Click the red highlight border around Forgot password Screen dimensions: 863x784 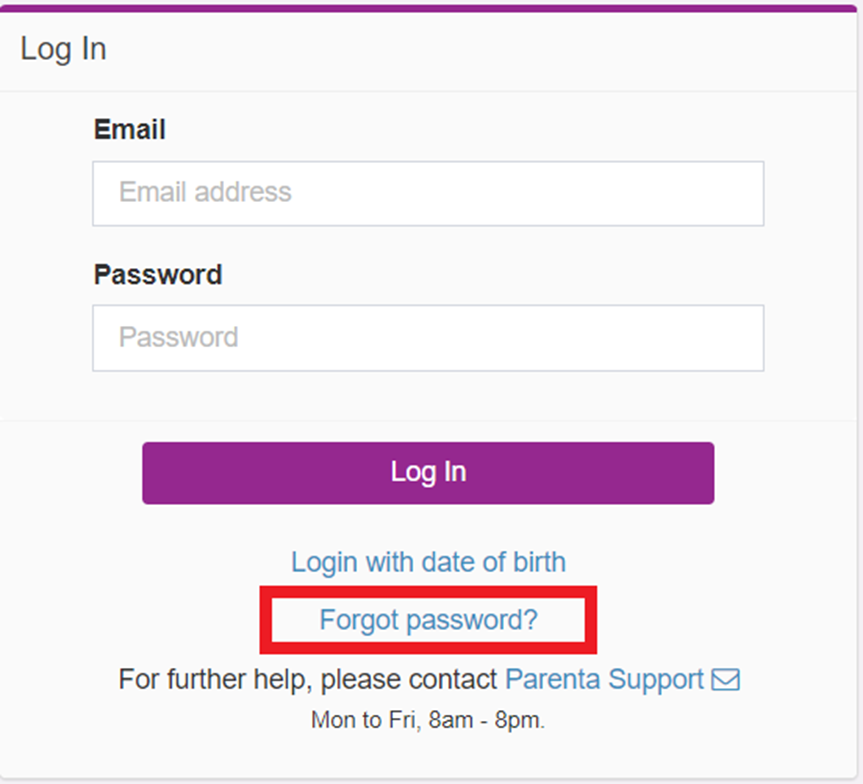coord(428,592)
